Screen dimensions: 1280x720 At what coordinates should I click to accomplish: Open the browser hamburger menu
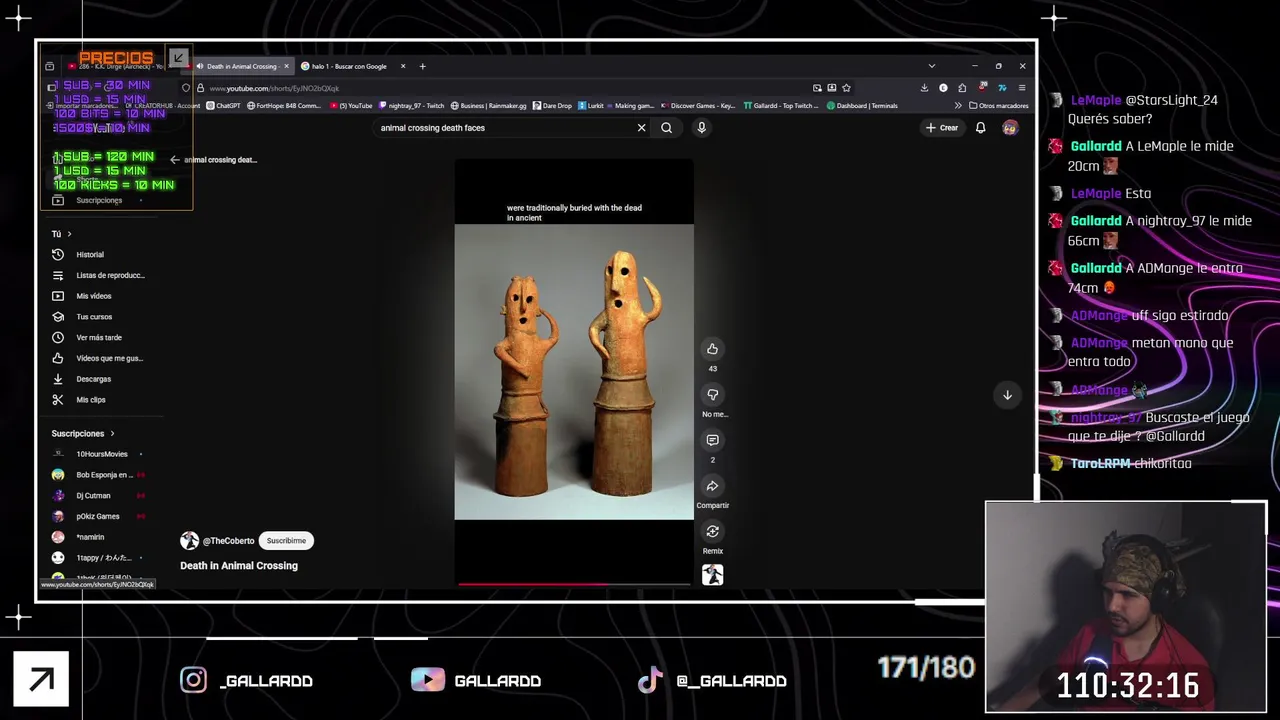(x=1021, y=88)
